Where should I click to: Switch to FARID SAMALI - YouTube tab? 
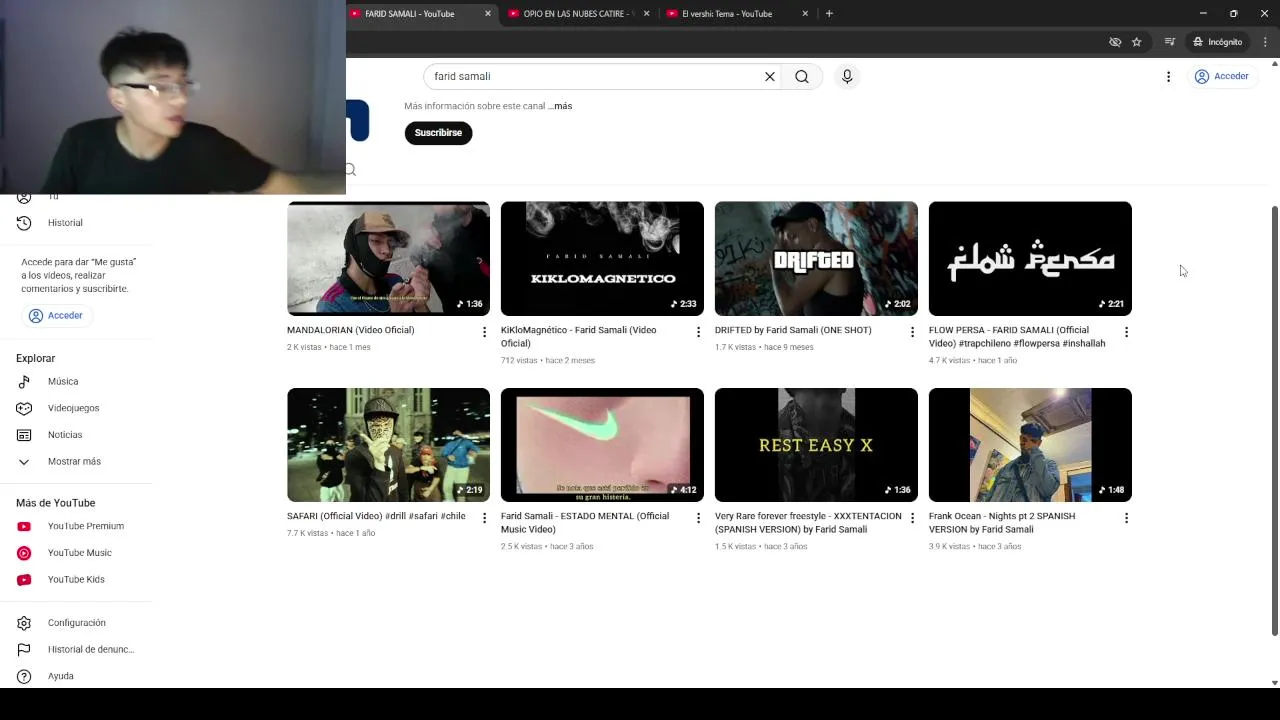411,14
